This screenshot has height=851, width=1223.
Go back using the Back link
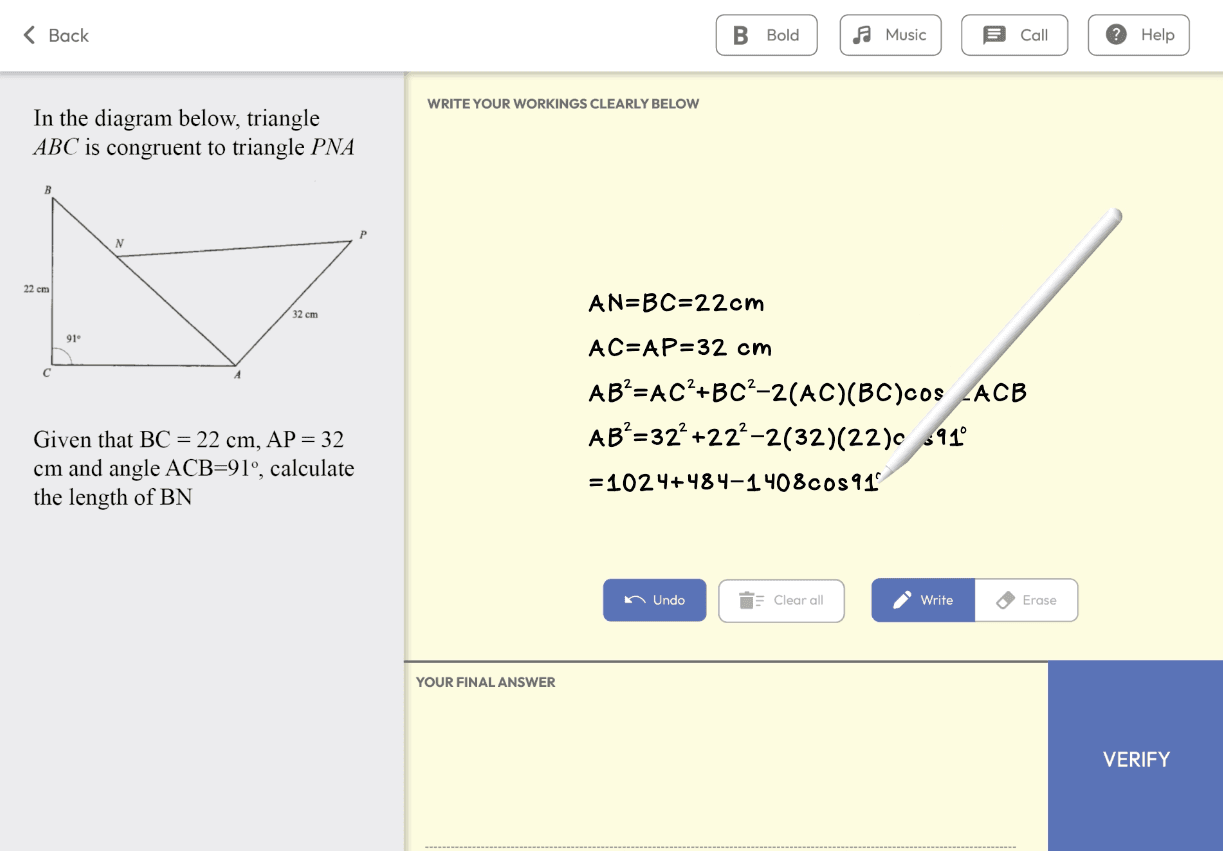click(68, 35)
